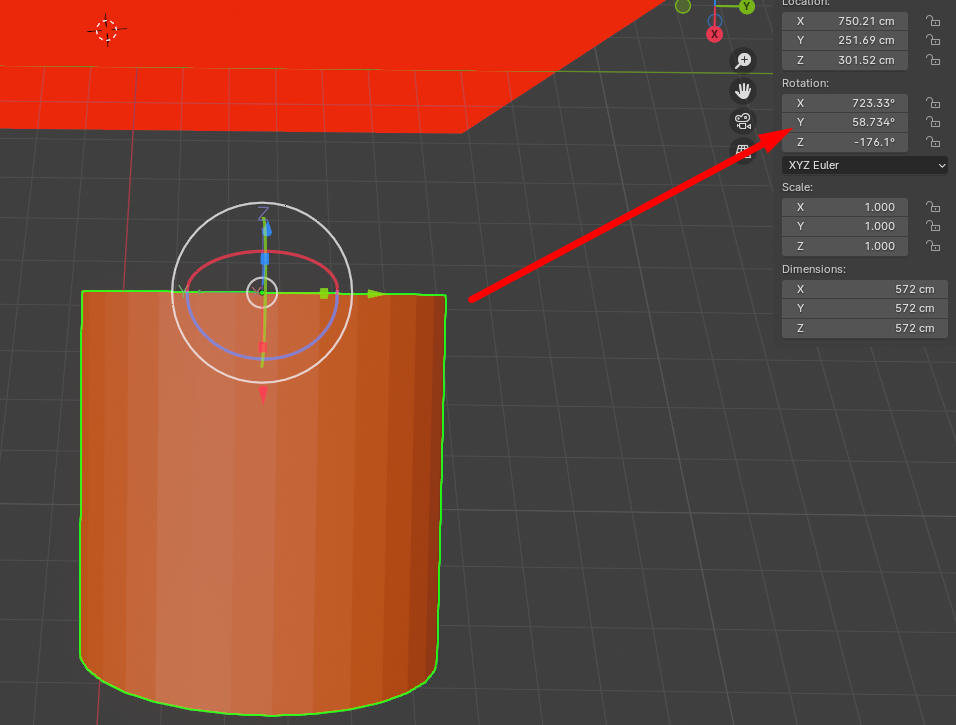
Task: Open the XYZ Euler rotation mode dropdown
Action: [x=865, y=165]
